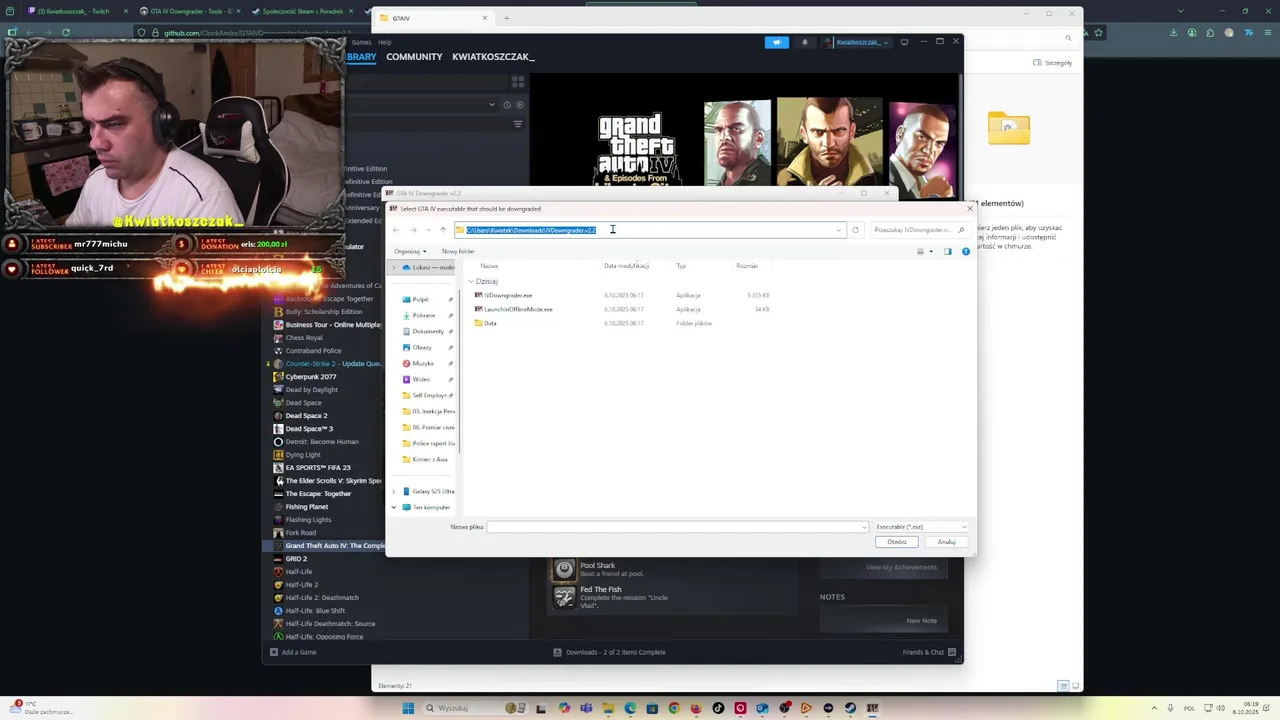Toggle the preview pane in file dialog
The image size is (1280, 720).
(x=948, y=251)
